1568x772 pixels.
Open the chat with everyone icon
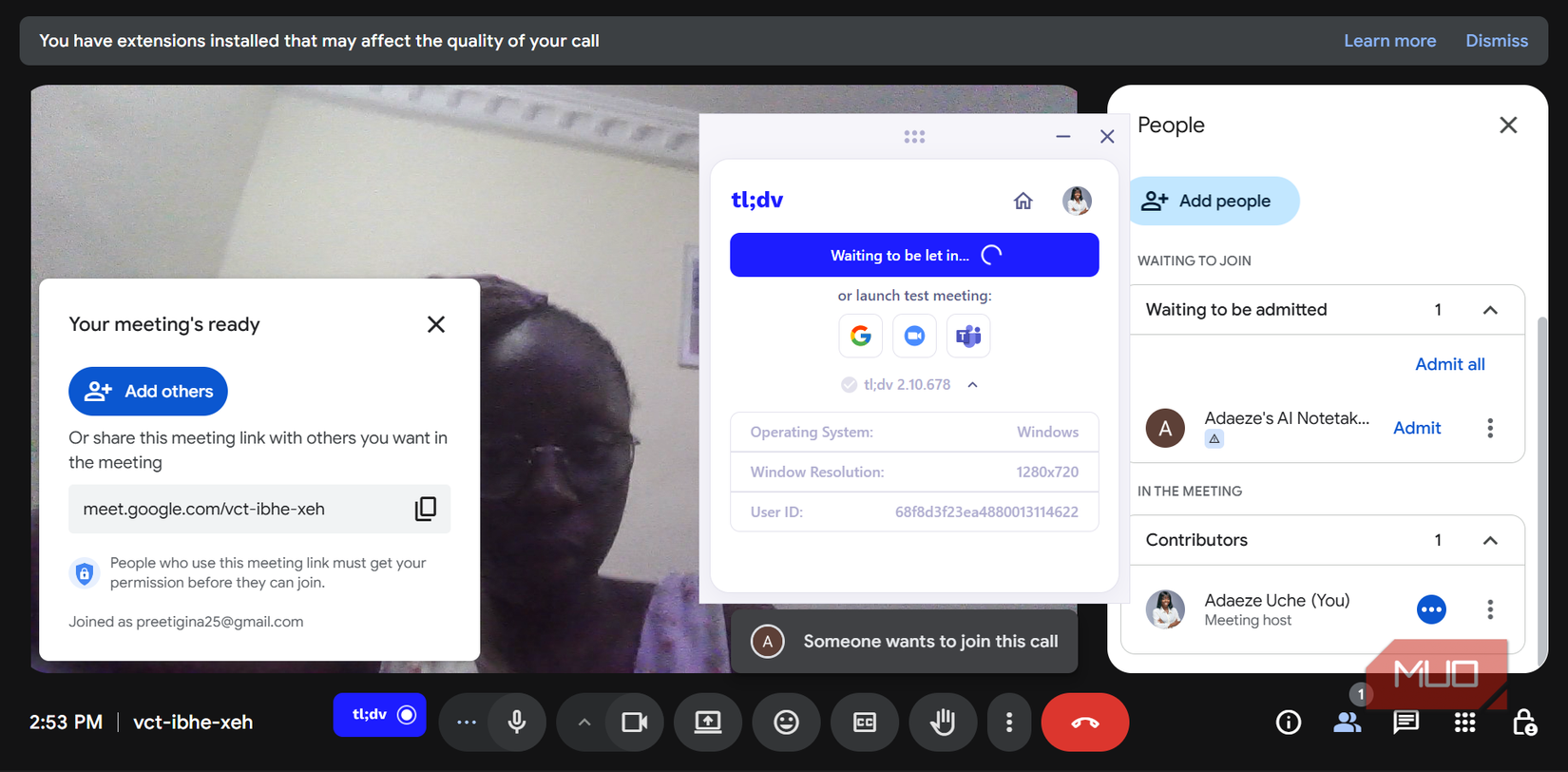pyautogui.click(x=1406, y=723)
